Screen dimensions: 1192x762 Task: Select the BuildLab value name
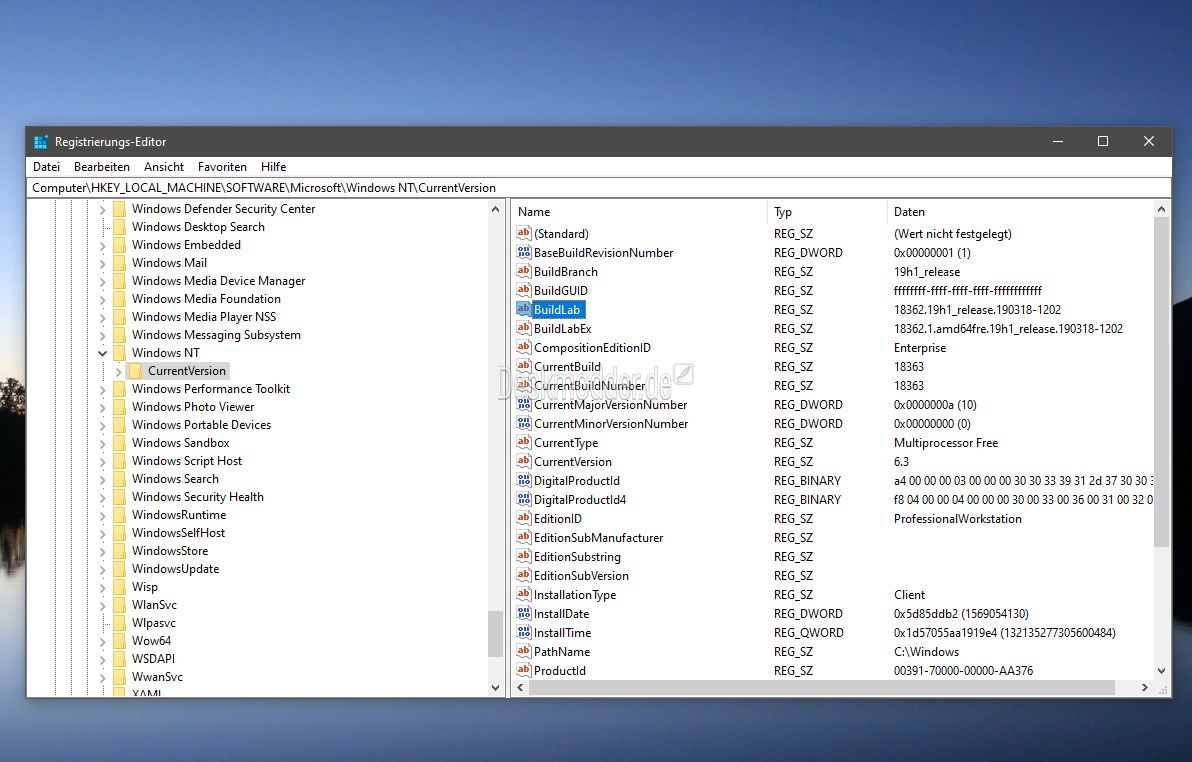tap(556, 310)
